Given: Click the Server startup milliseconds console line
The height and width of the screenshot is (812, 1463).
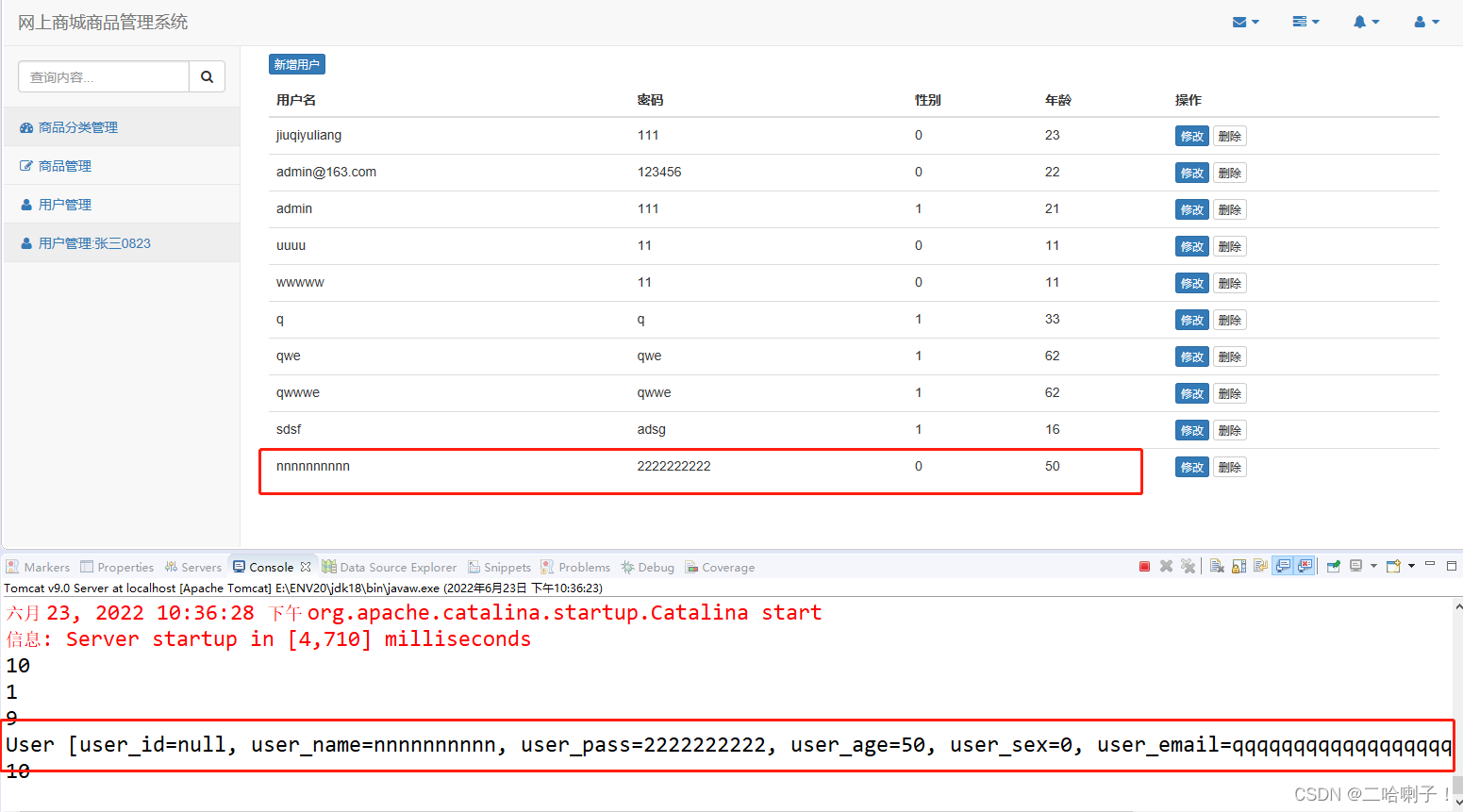Looking at the screenshot, I should [x=269, y=639].
